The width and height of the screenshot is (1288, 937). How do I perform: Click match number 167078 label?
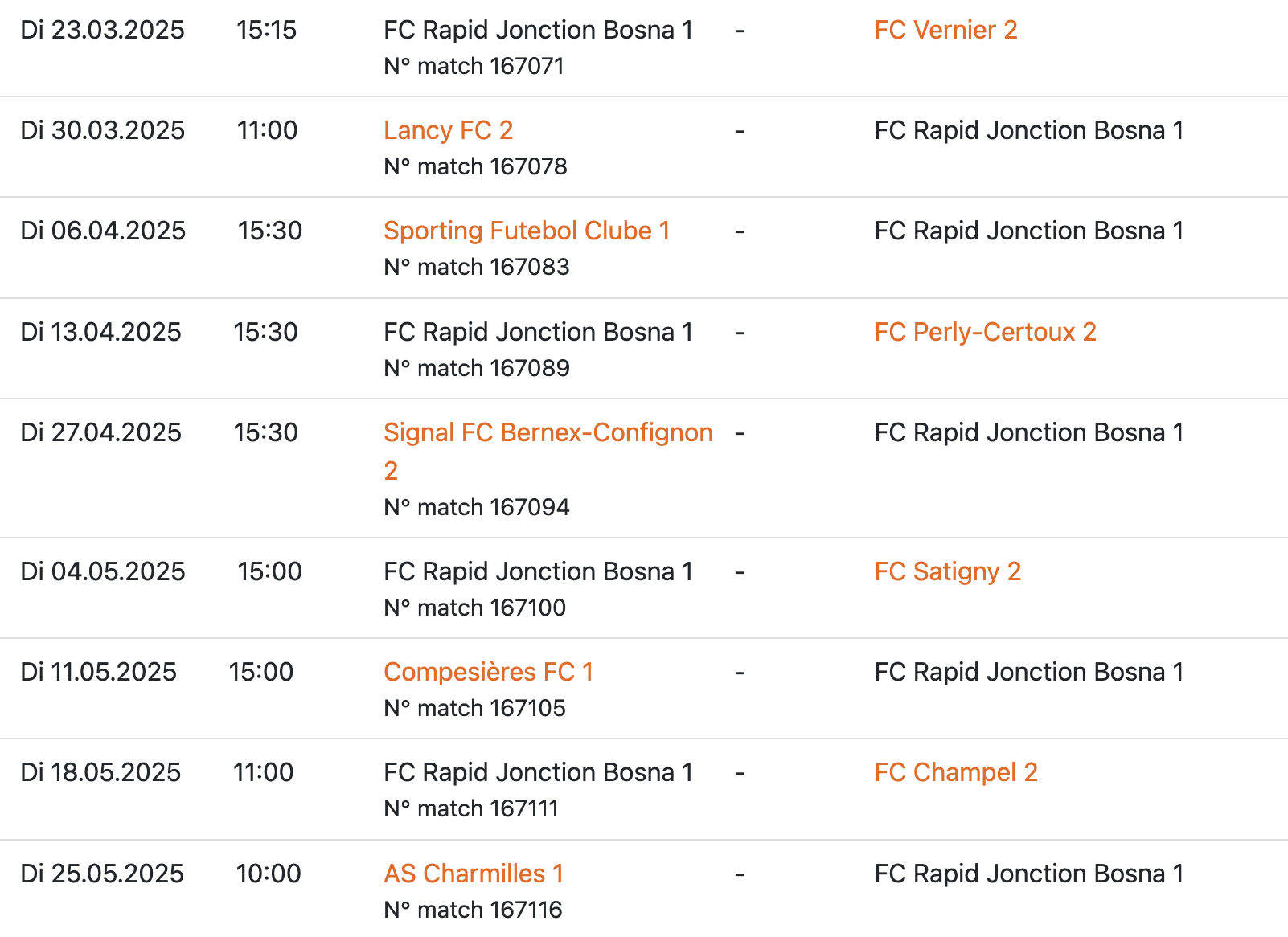pyautogui.click(x=475, y=166)
